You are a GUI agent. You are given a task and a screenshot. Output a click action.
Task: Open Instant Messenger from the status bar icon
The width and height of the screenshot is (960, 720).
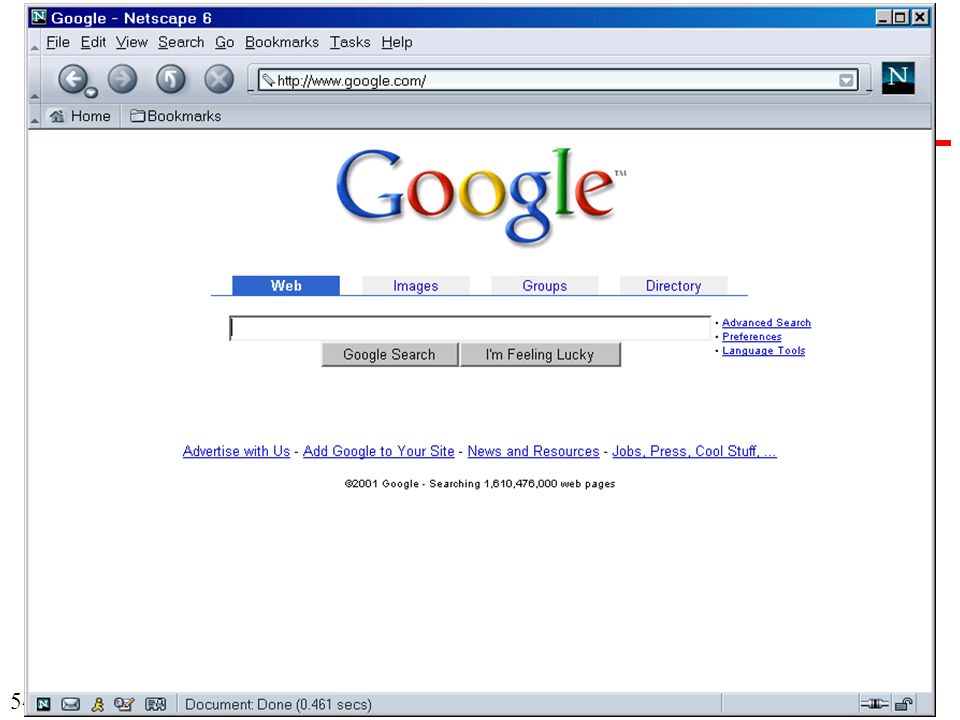pos(98,704)
